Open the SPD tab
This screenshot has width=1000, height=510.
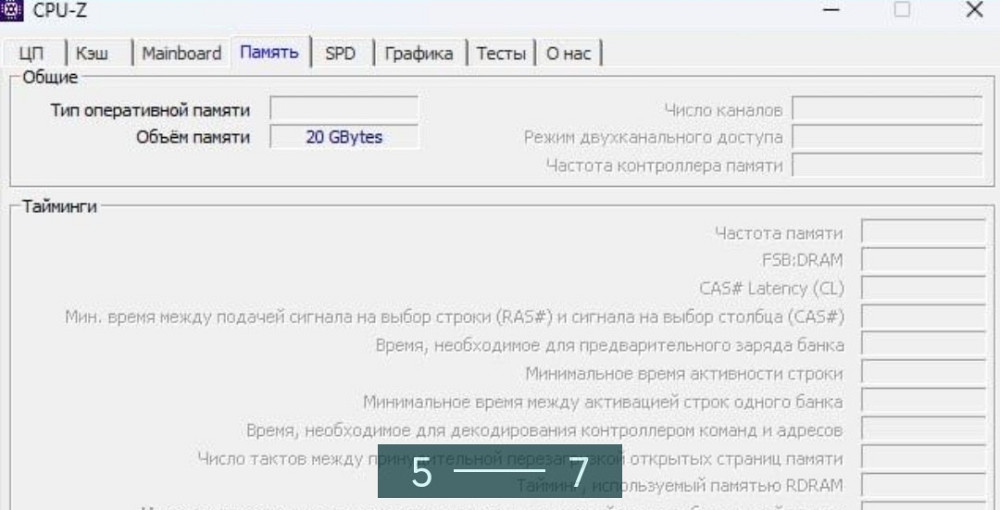point(342,54)
